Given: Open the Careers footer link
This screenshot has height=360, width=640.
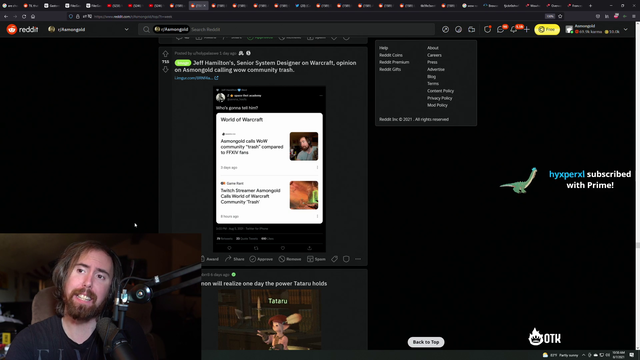Looking at the screenshot, I should [x=434, y=55].
